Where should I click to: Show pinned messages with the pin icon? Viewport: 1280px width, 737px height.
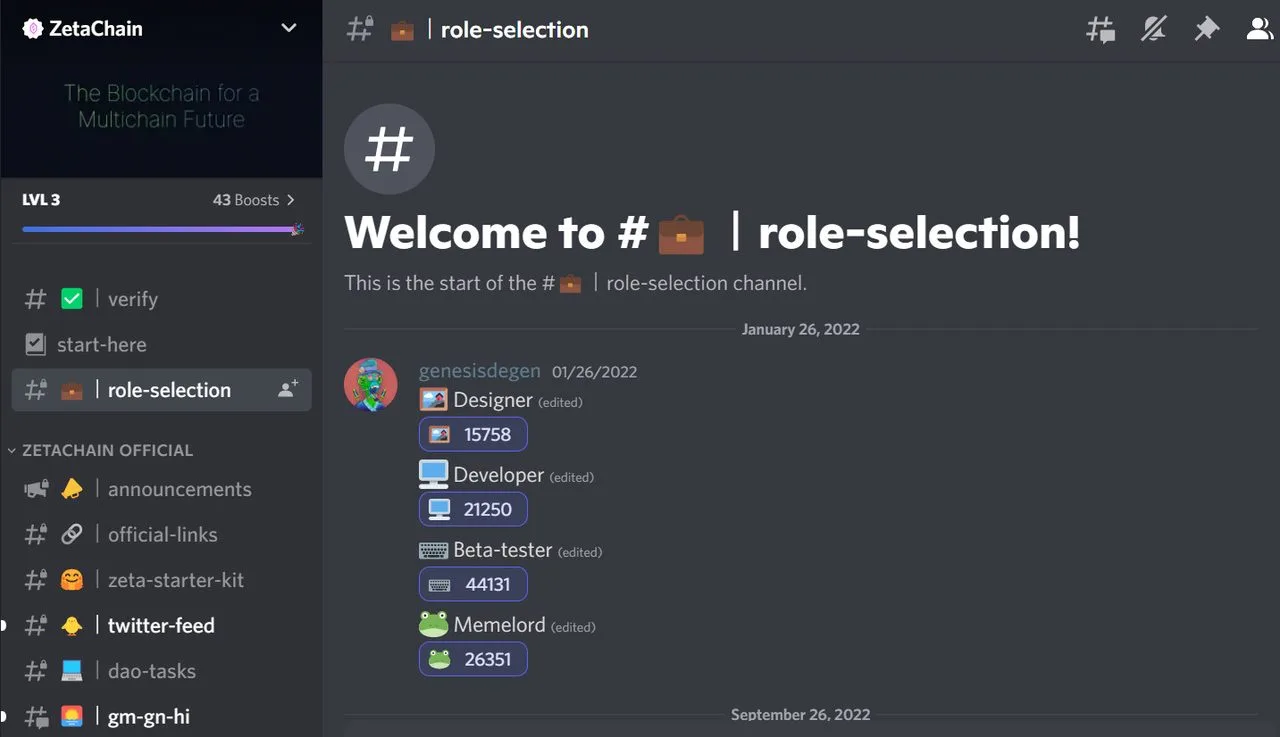pyautogui.click(x=1207, y=30)
